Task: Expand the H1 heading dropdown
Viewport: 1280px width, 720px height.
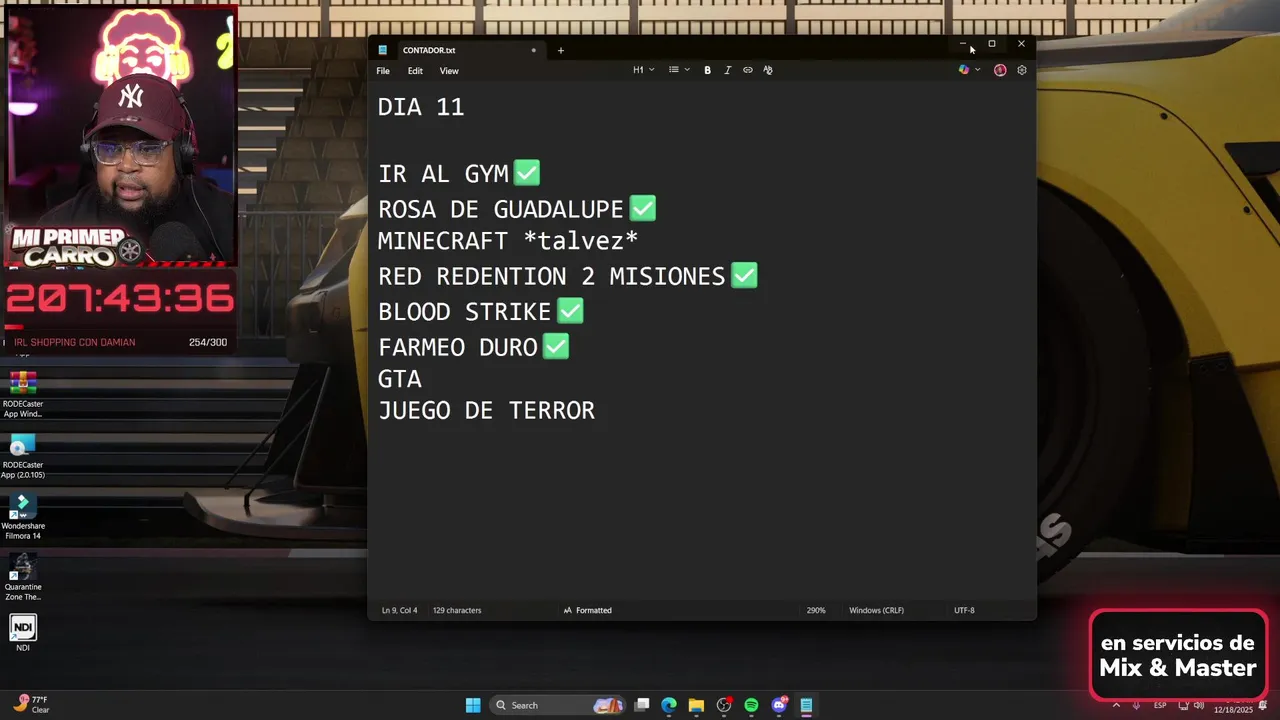Action: [644, 70]
